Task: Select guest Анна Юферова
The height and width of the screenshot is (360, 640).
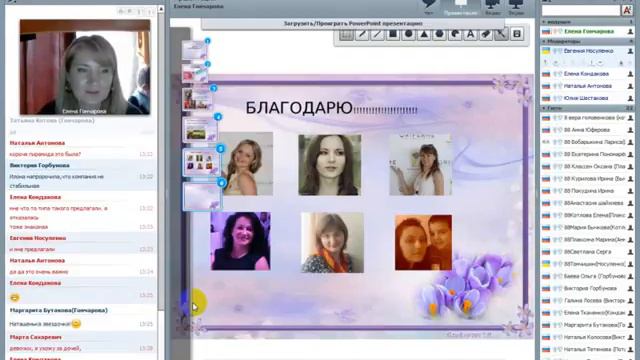Action: [588, 130]
